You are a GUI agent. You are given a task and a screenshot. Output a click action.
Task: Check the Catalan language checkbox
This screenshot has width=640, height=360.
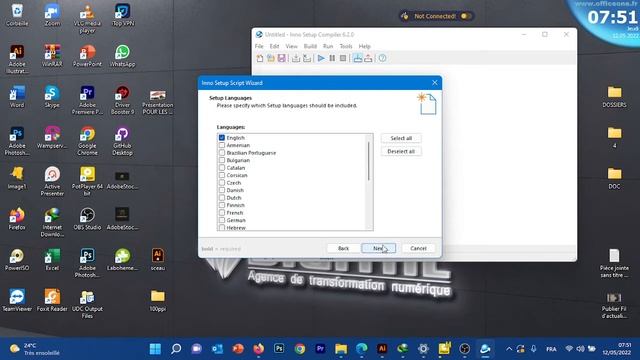click(x=222, y=167)
